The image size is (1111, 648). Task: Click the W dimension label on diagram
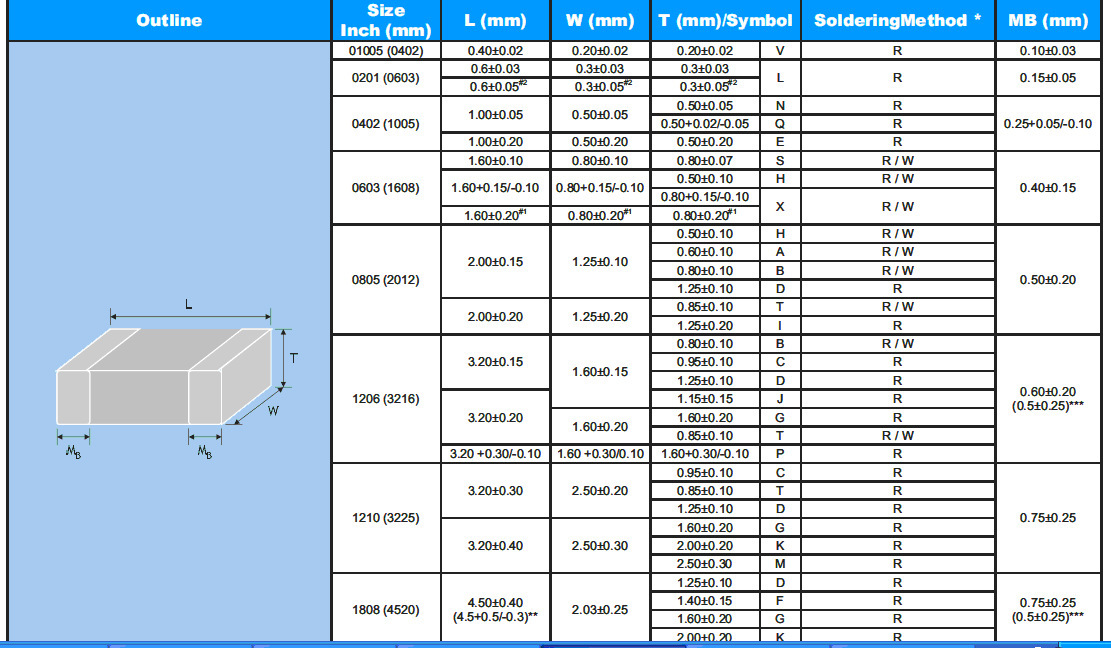pyautogui.click(x=273, y=411)
